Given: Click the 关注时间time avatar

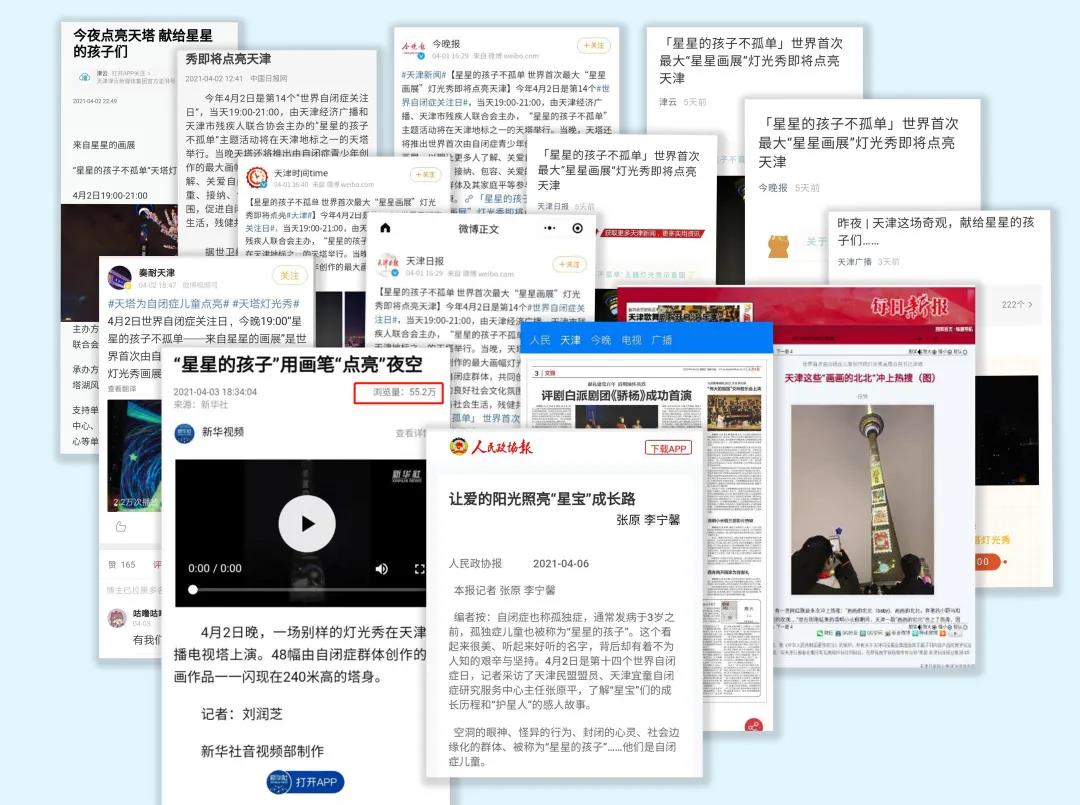Looking at the screenshot, I should coord(258,178).
